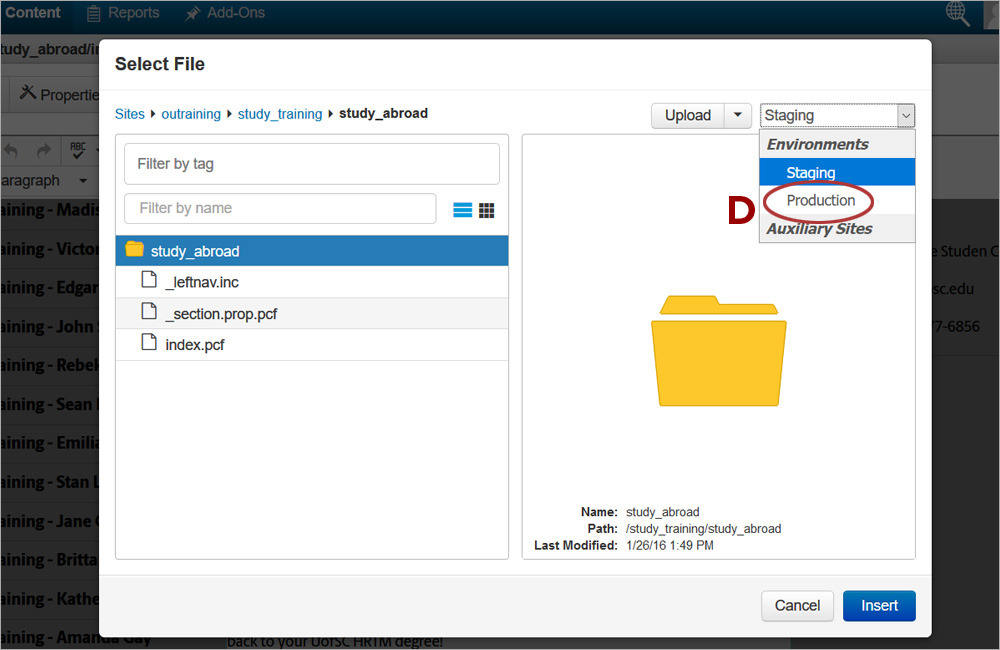Screen dimensions: 1000x650
Task: Switch file list to list view
Action: coord(462,210)
